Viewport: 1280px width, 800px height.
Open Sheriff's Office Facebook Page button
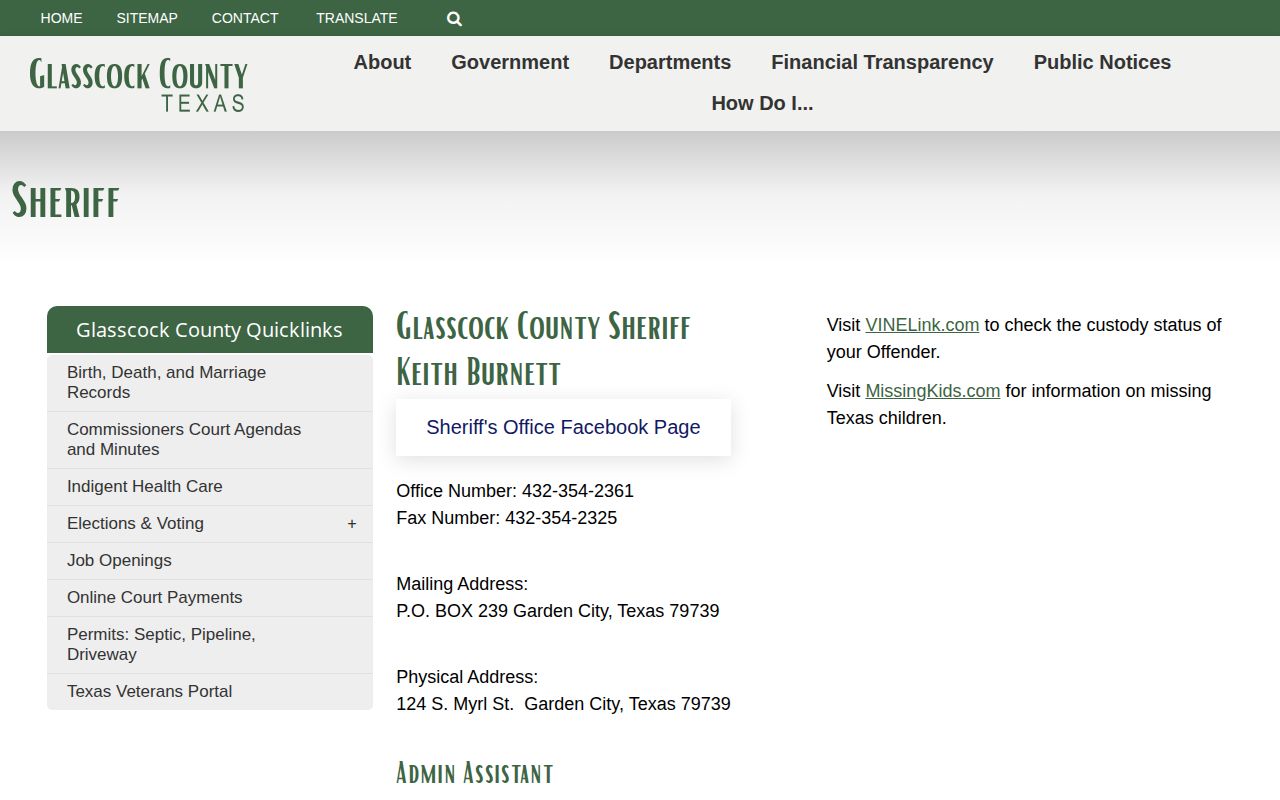click(563, 427)
